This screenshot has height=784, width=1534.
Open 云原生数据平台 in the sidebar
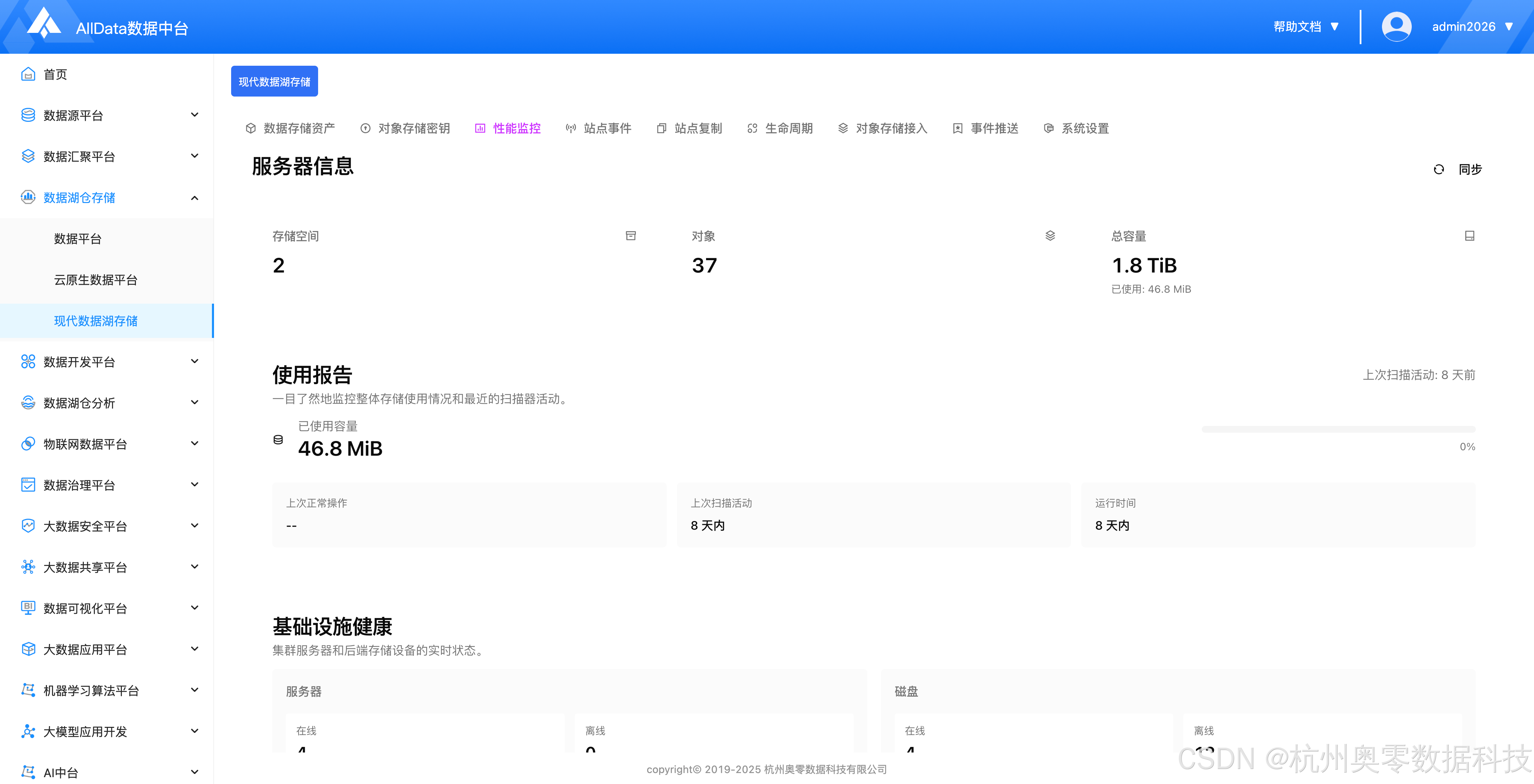coord(96,280)
